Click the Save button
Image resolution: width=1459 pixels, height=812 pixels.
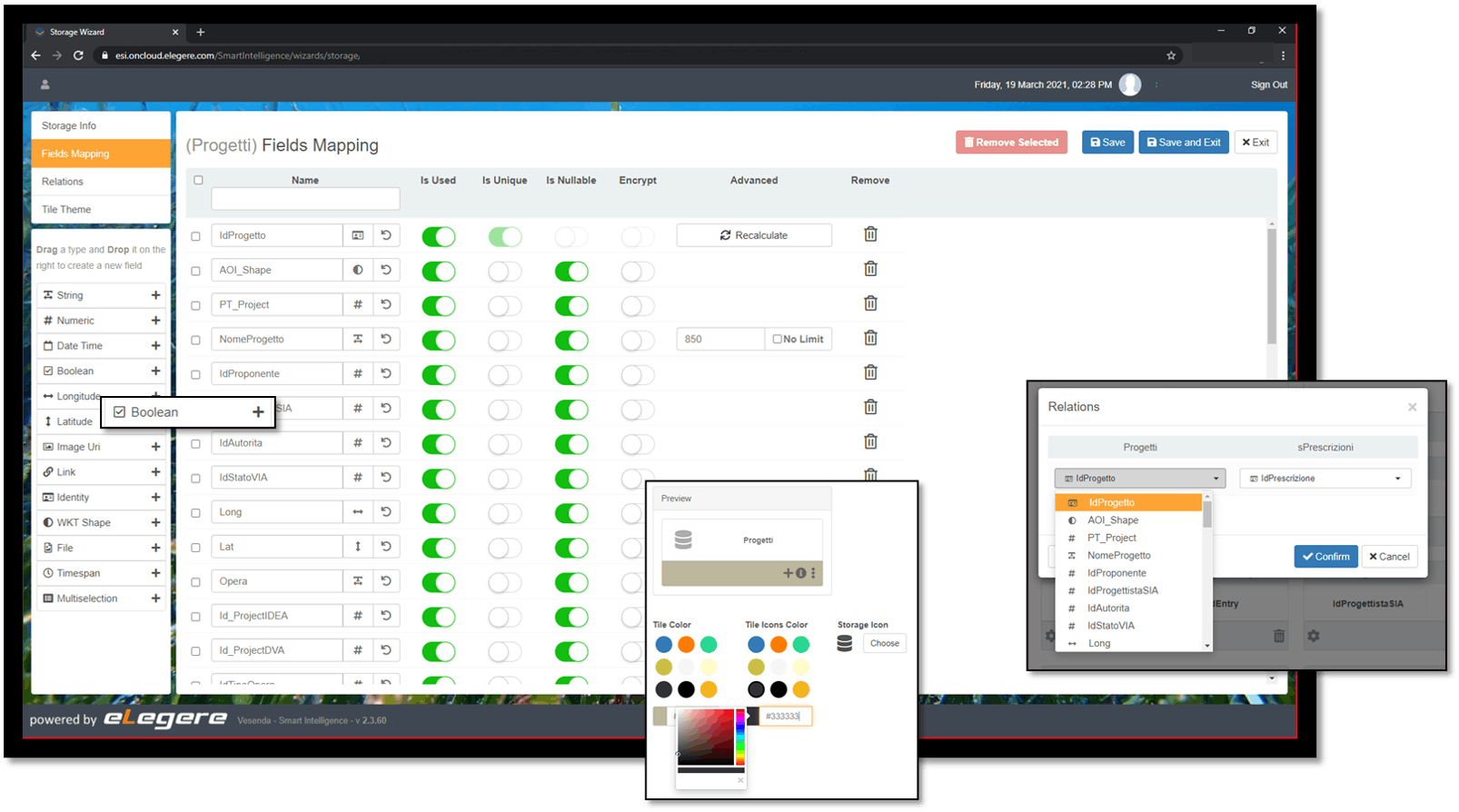1107,143
